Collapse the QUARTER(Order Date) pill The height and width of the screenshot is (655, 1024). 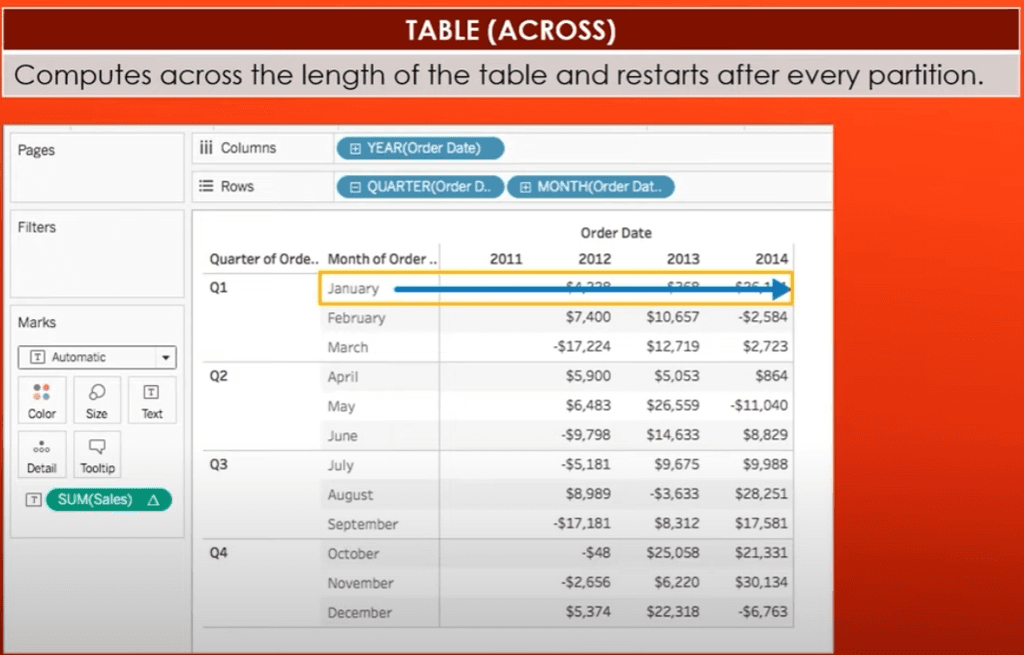point(357,186)
